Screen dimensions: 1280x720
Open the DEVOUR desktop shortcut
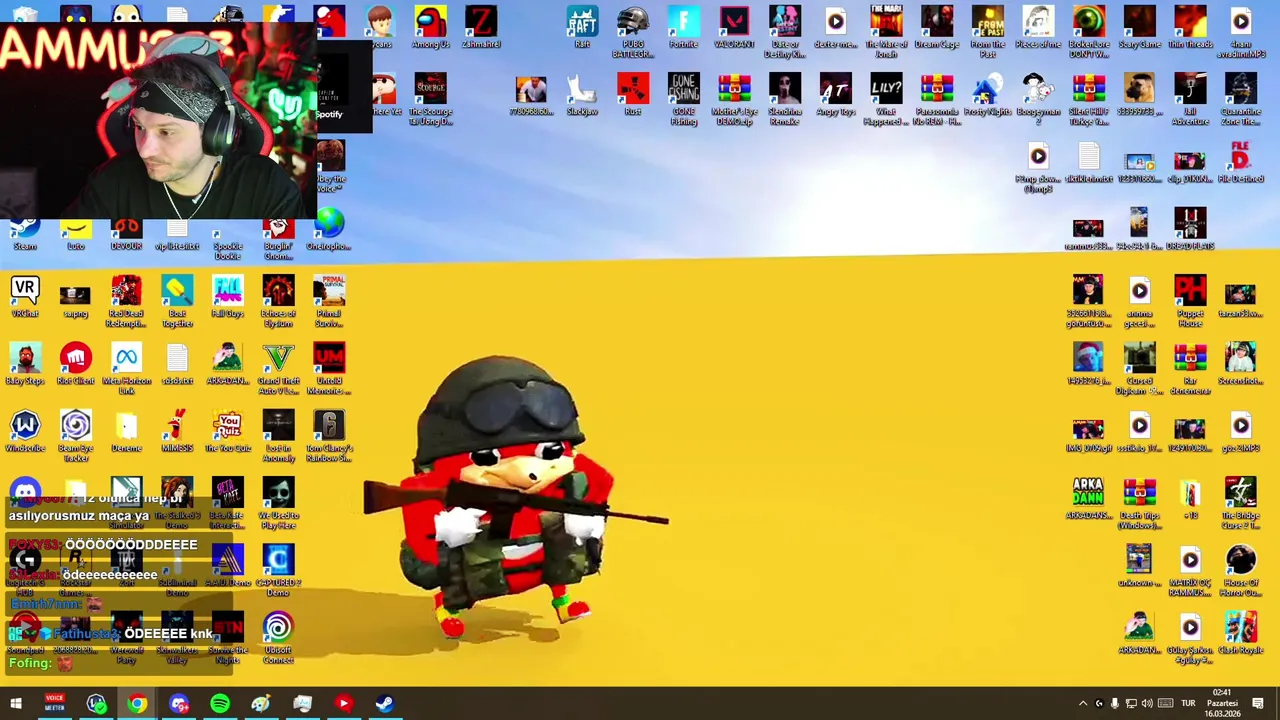click(x=126, y=229)
